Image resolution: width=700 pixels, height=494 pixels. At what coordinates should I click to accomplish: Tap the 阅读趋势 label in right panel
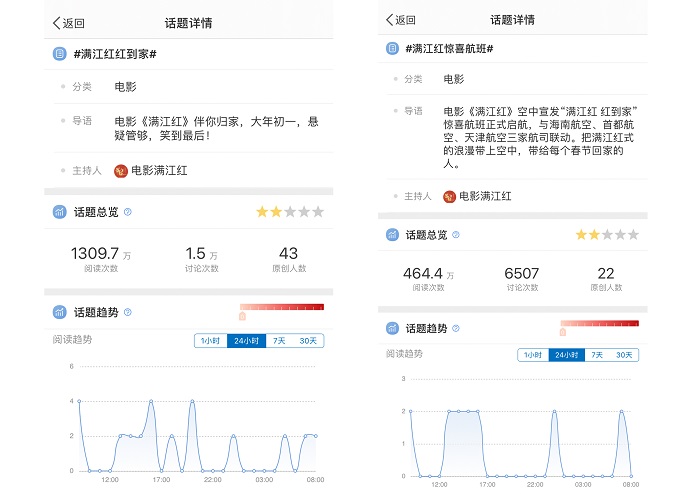coord(404,354)
